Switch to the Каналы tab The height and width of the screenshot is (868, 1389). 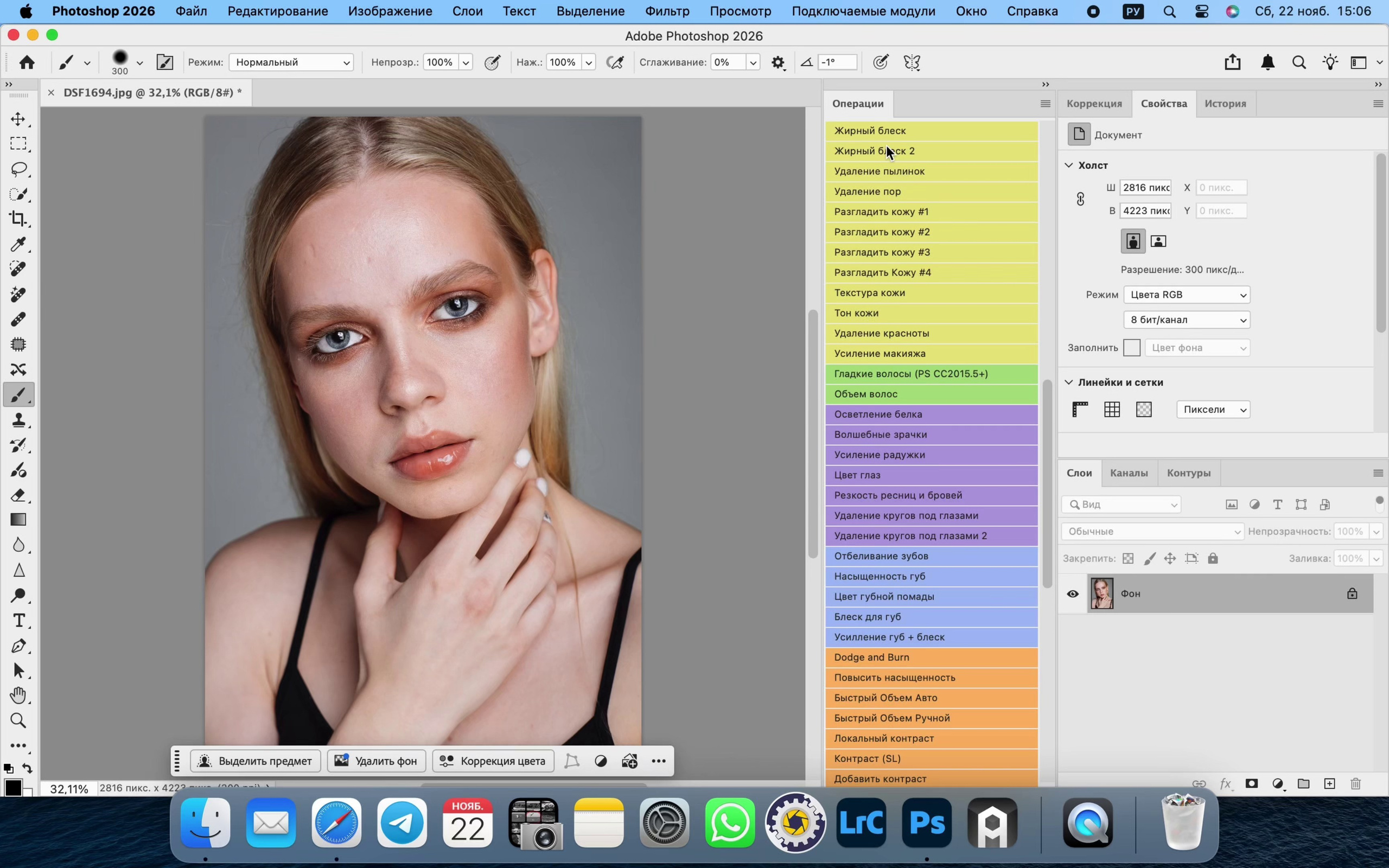(1129, 473)
